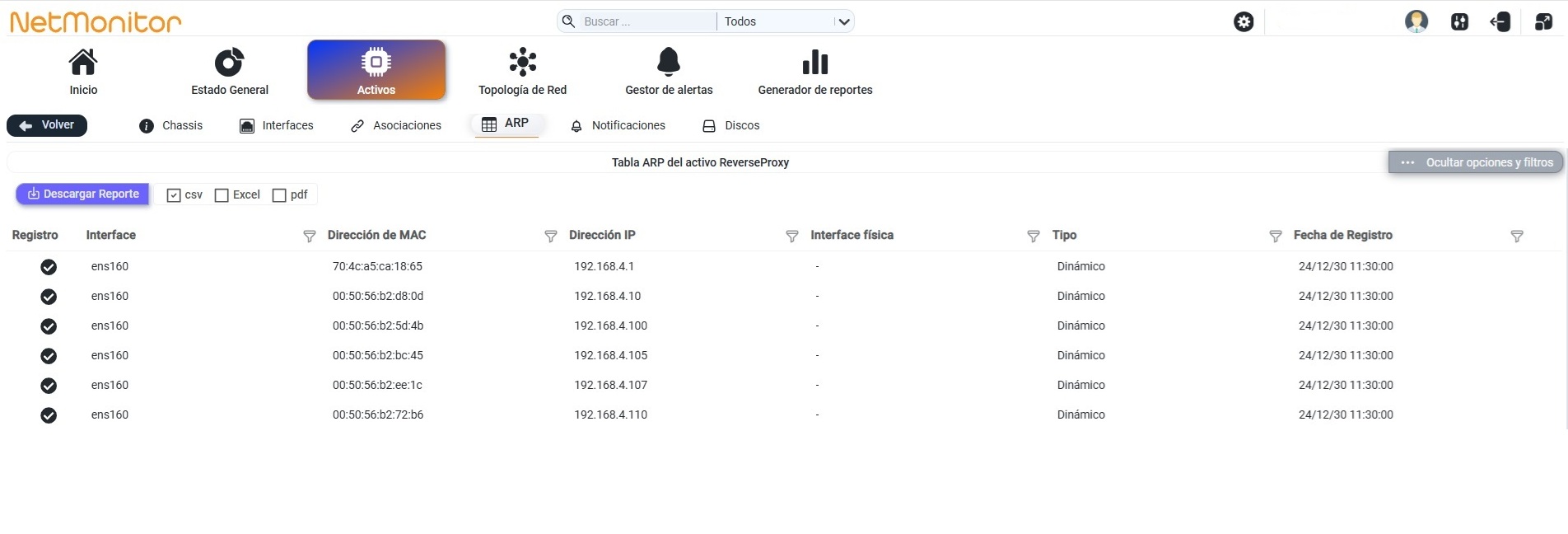This screenshot has width=1568, height=534.
Task: Click check icon for row 192.168.4.110
Action: click(x=49, y=415)
